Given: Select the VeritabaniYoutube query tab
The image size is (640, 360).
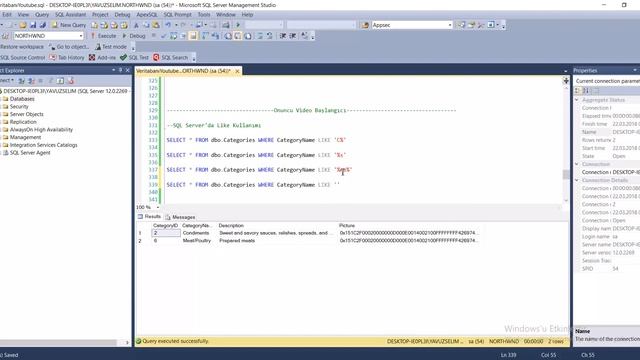Looking at the screenshot, I should (x=183, y=71).
